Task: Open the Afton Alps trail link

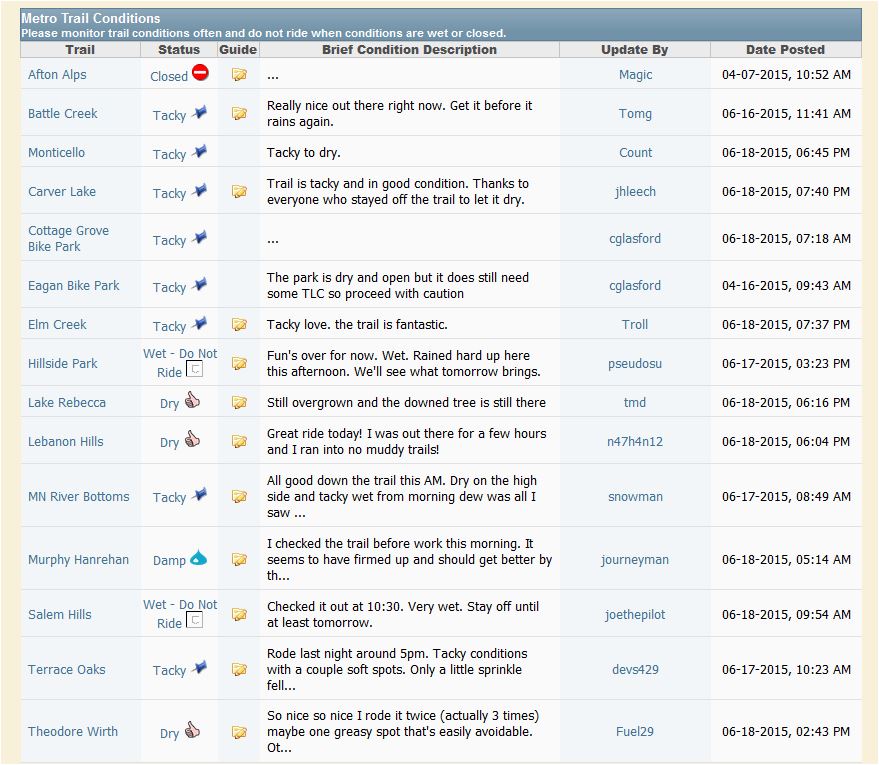Action: click(57, 75)
